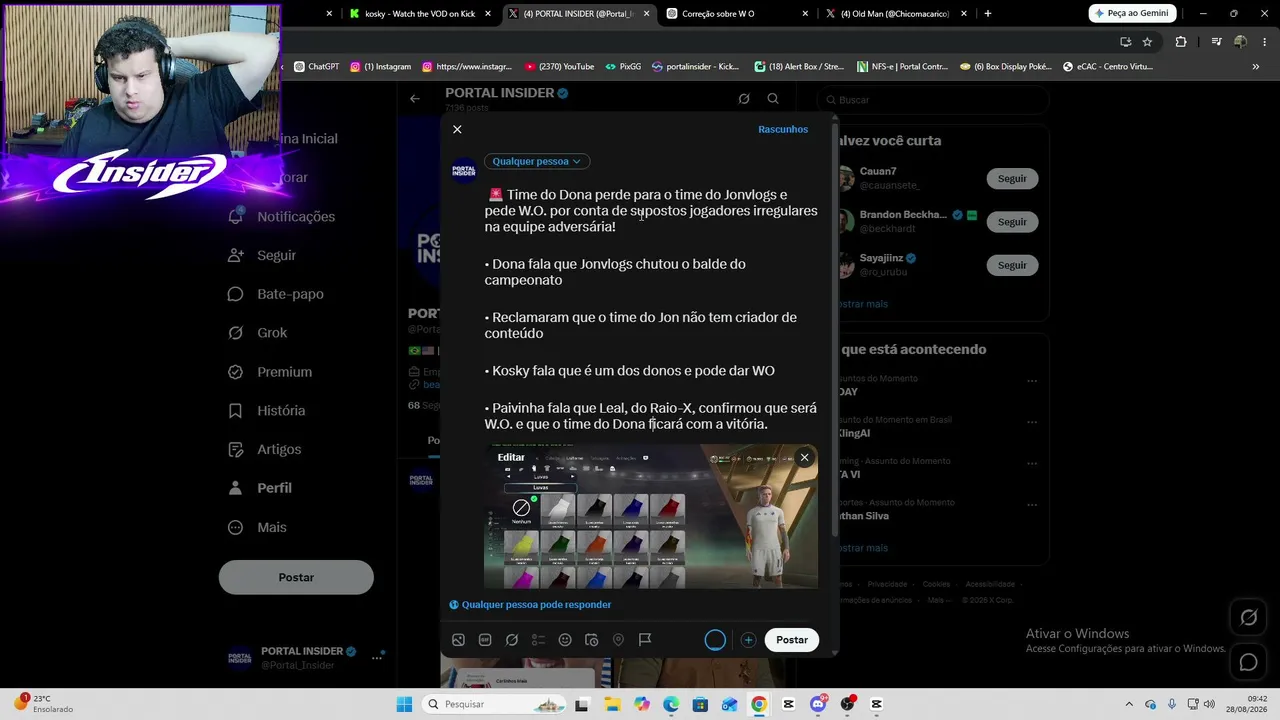Switch to the Old Man X tab

[x=897, y=14]
